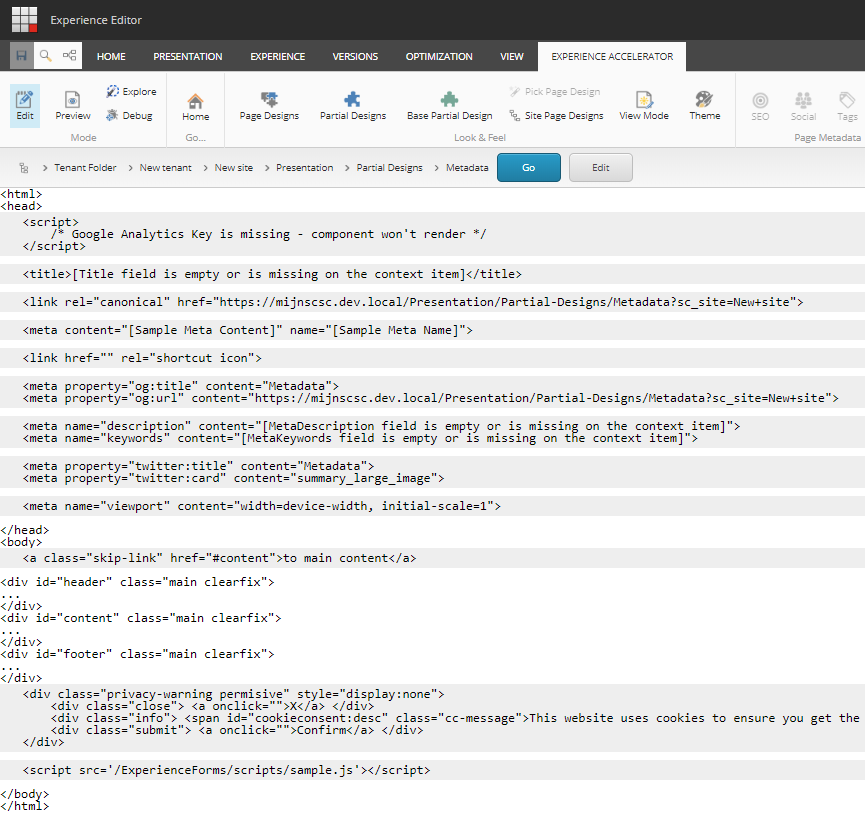Select the canonical link rendering
Screen dimensions: 865x820
click(x=432, y=302)
